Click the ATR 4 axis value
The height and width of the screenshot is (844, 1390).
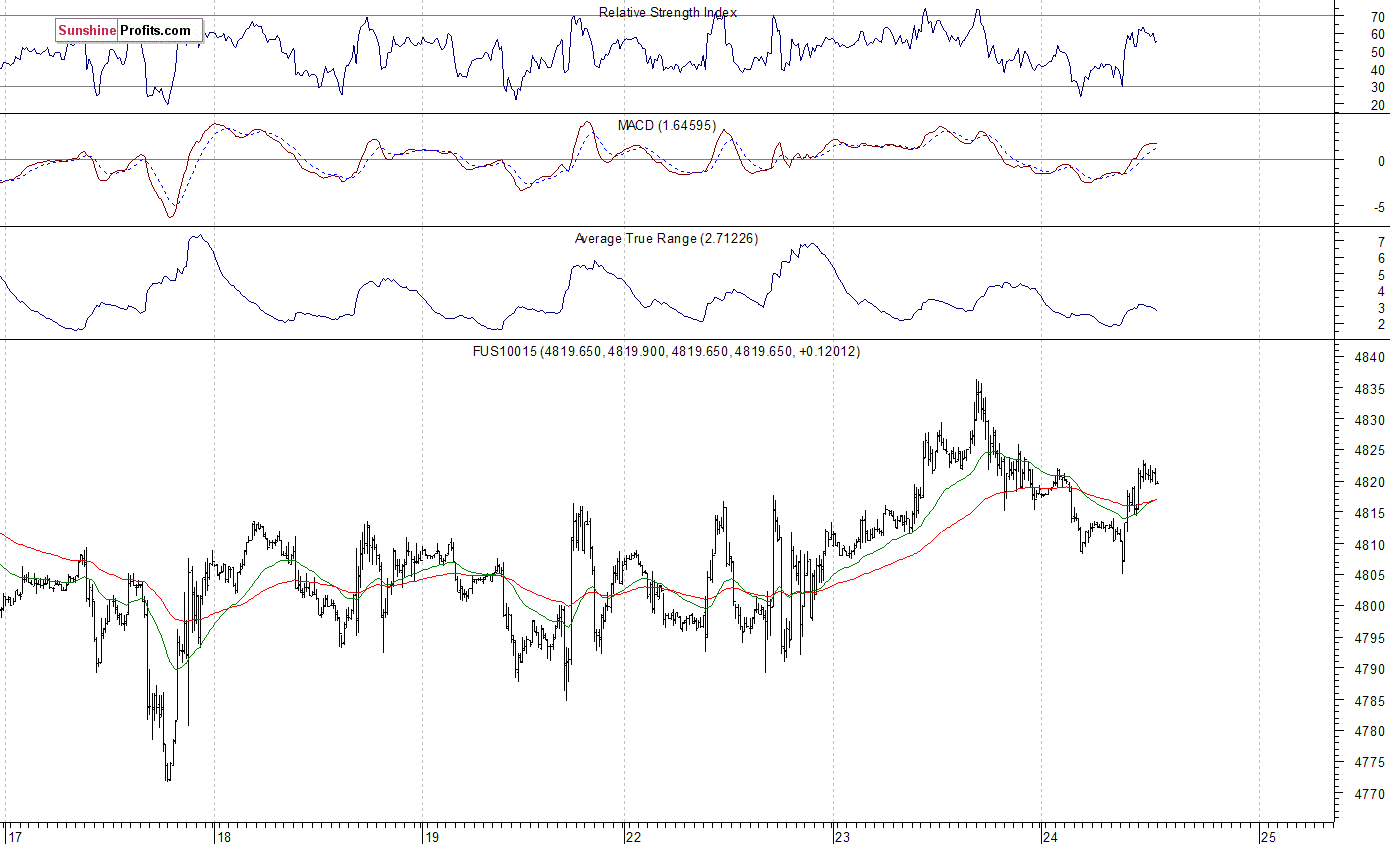(x=1381, y=292)
